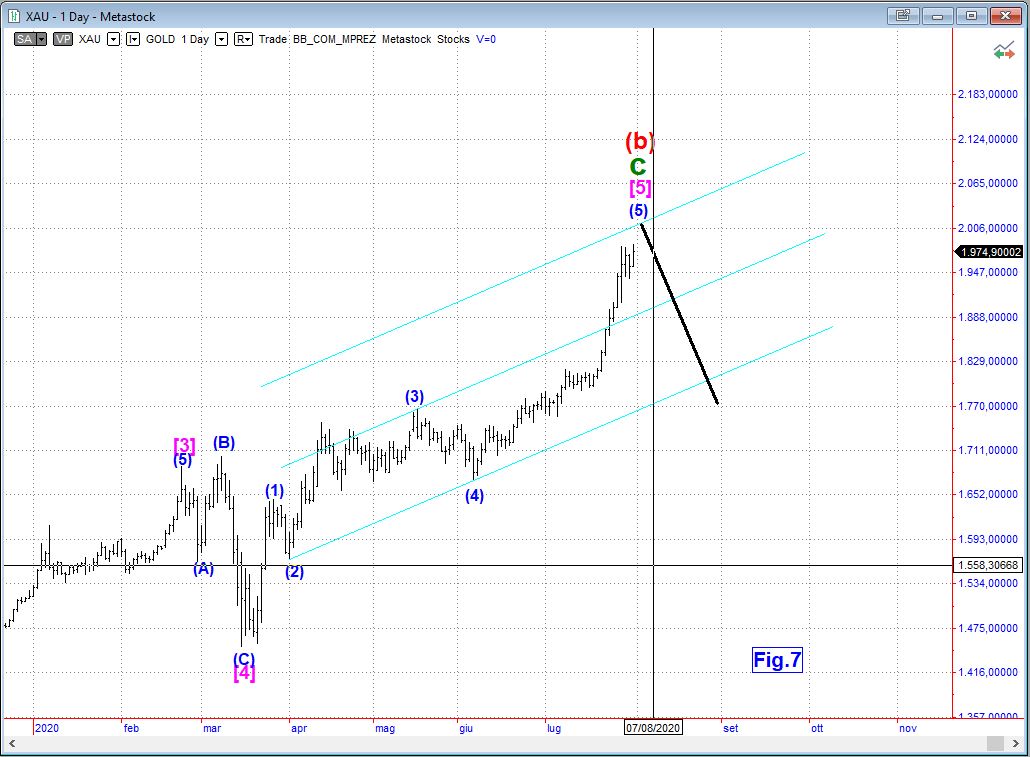The height and width of the screenshot is (757, 1030).
Task: Click the chart window icon in the title bar
Action: tap(14, 16)
